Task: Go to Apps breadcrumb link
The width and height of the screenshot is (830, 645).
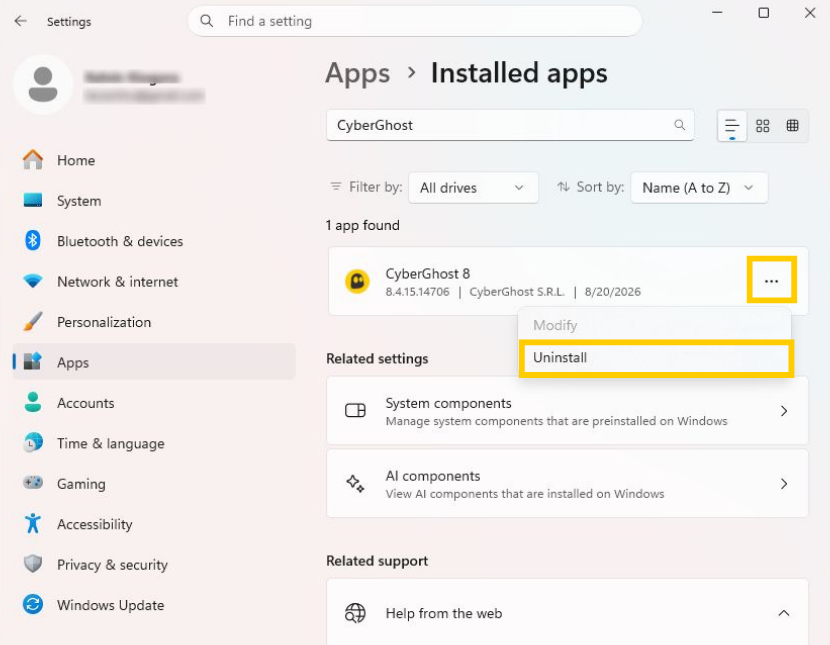Action: click(x=358, y=74)
